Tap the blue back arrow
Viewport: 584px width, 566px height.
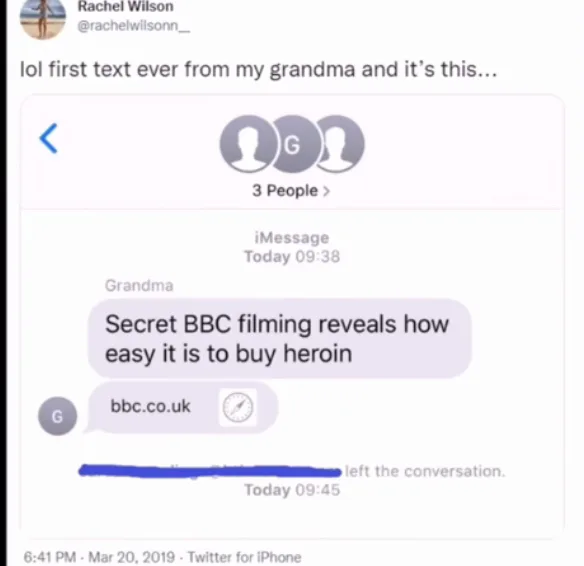(48, 138)
